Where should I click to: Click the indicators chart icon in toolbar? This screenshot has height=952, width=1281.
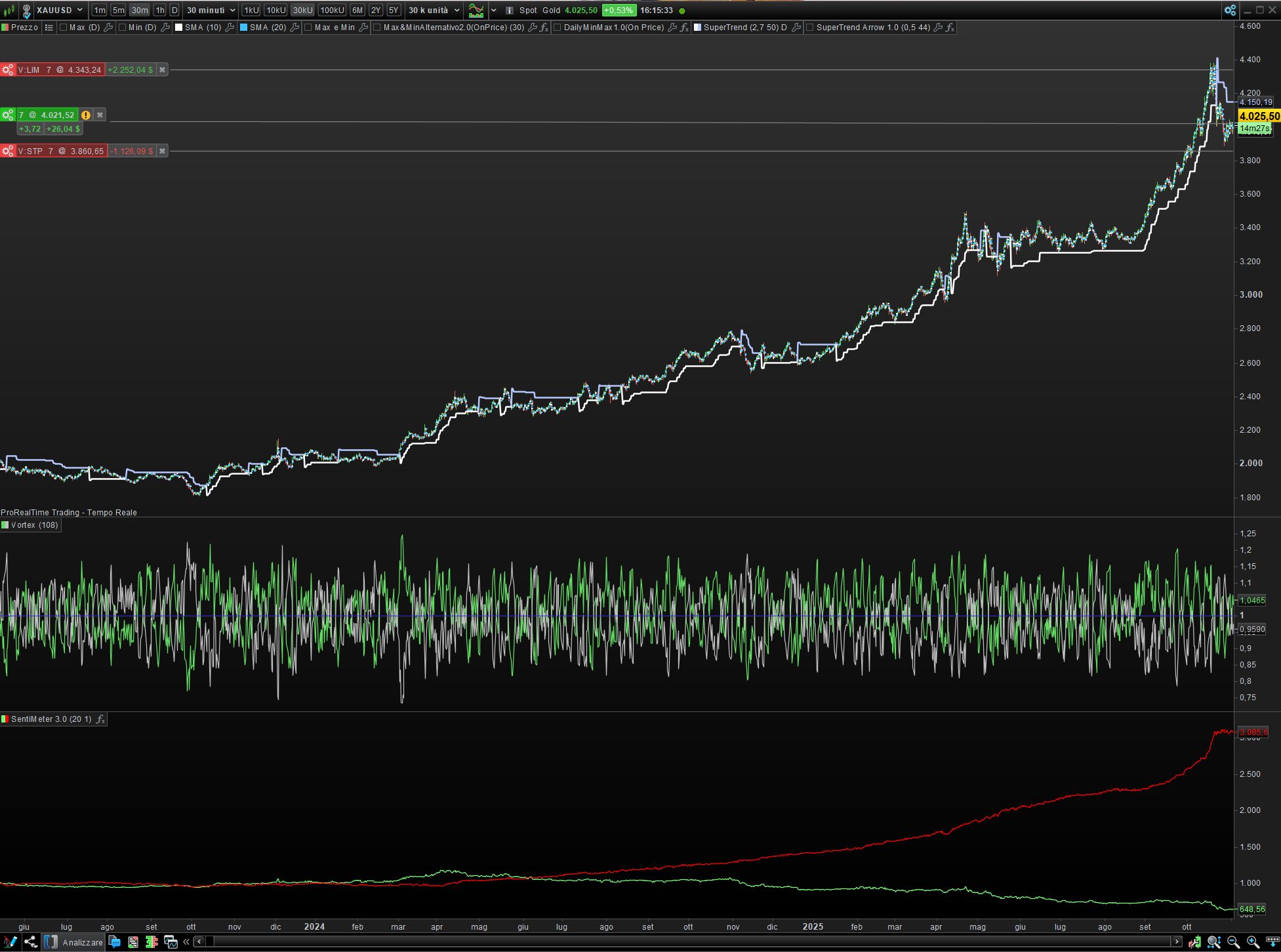(476, 10)
